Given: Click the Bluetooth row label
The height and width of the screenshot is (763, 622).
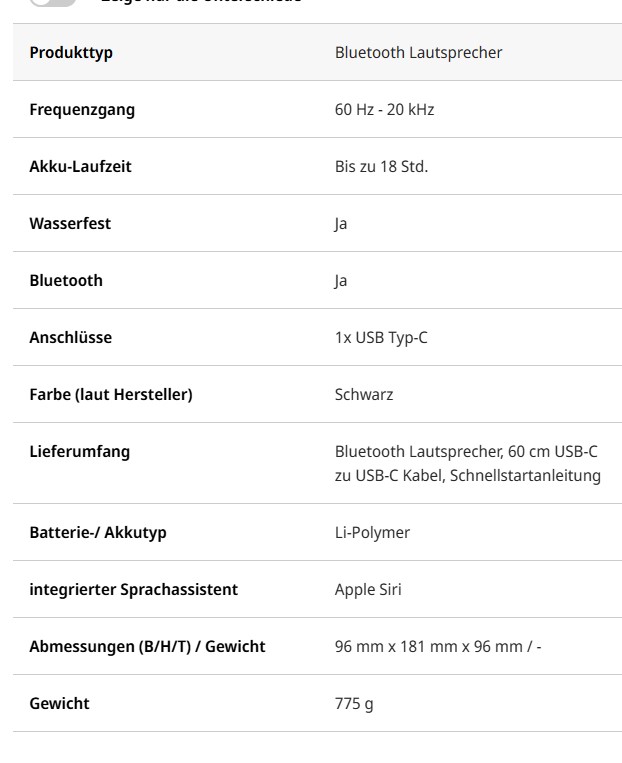Looking at the screenshot, I should click(66, 281).
